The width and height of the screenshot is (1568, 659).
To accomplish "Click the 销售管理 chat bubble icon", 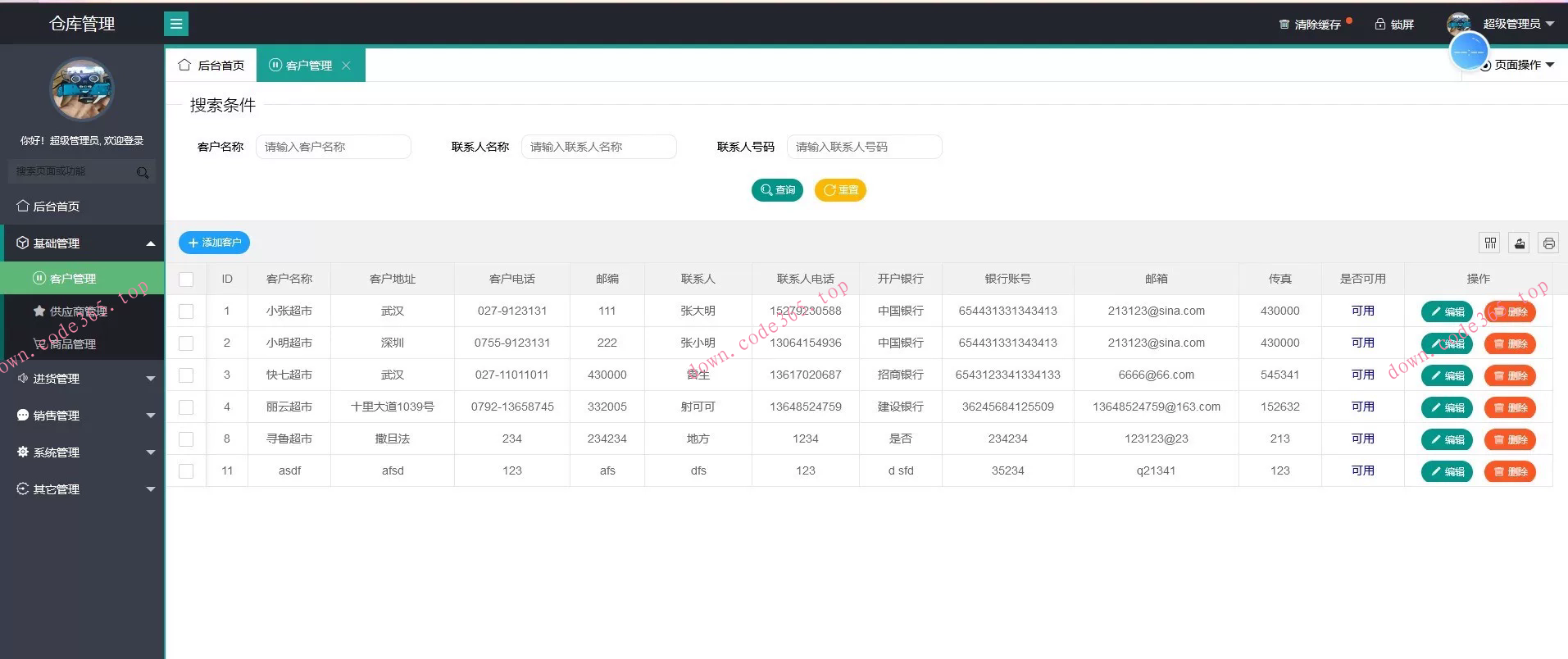I will pos(22,415).
